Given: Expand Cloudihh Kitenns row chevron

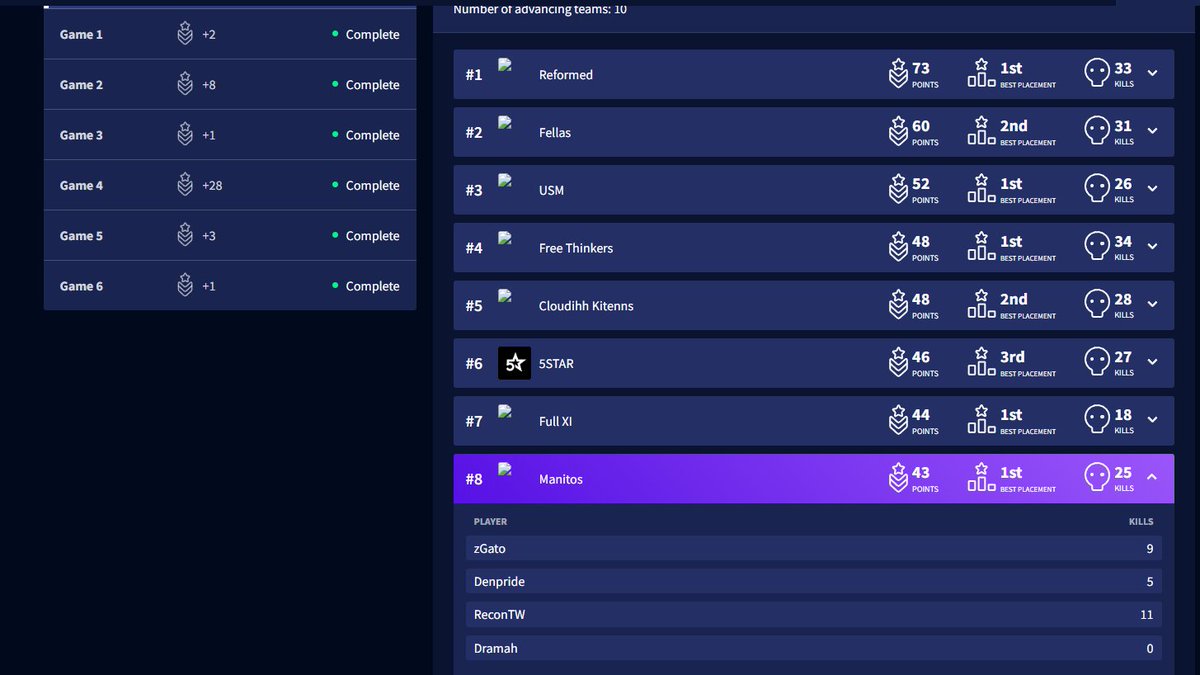Looking at the screenshot, I should click(x=1152, y=305).
